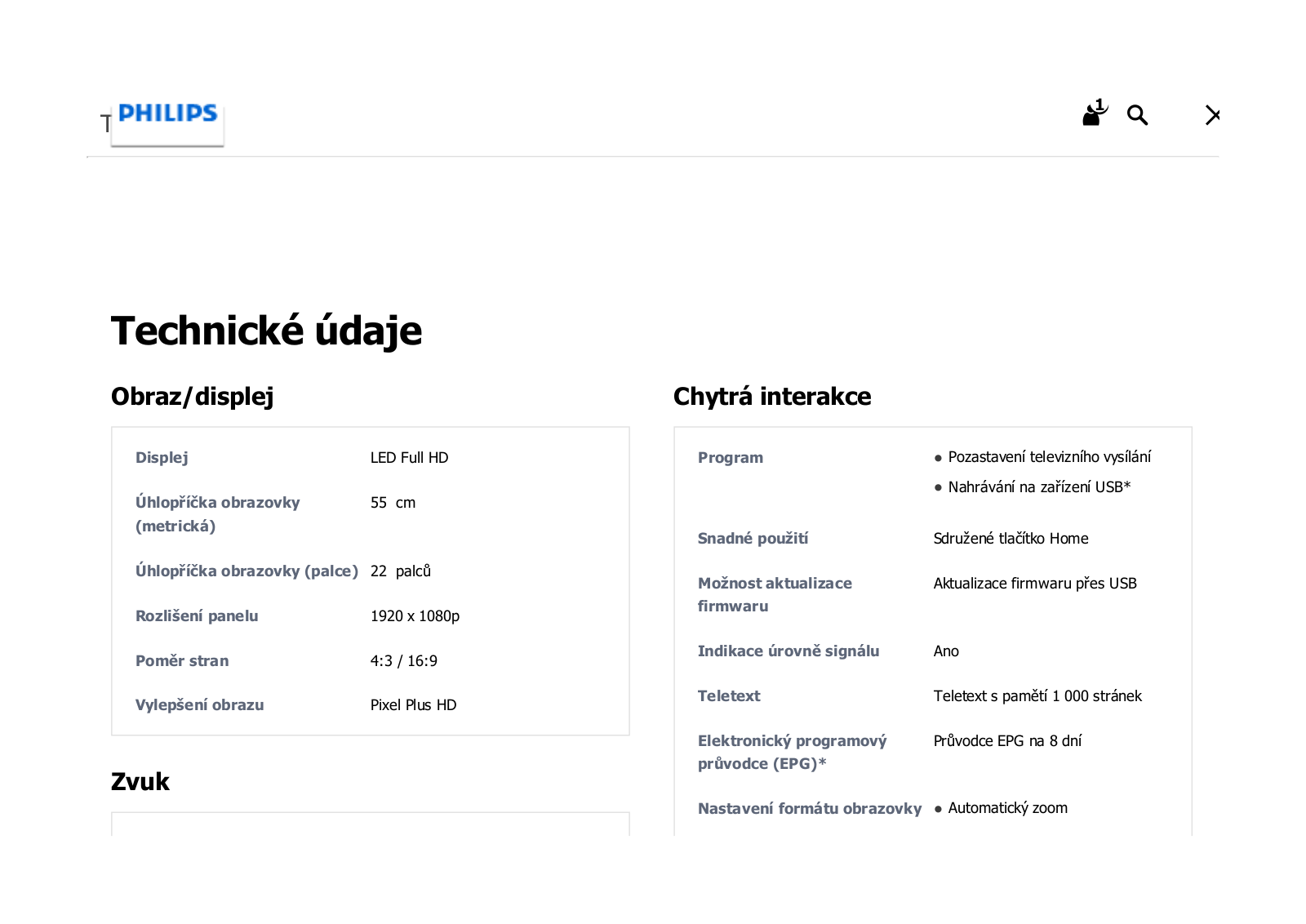Click the Program label

pyautogui.click(x=731, y=458)
